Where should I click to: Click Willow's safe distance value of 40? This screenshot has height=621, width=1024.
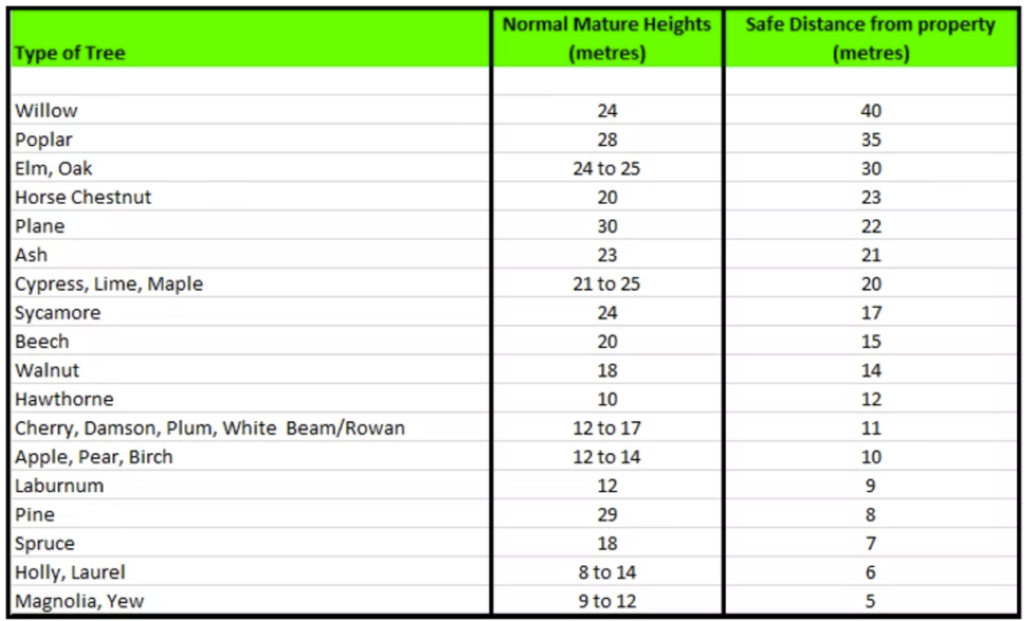(x=870, y=111)
